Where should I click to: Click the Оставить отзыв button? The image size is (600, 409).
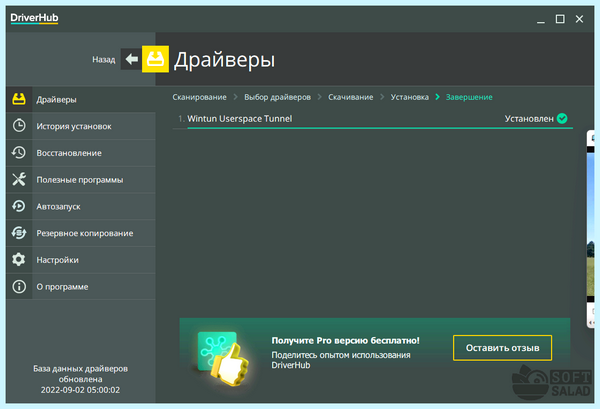502,348
